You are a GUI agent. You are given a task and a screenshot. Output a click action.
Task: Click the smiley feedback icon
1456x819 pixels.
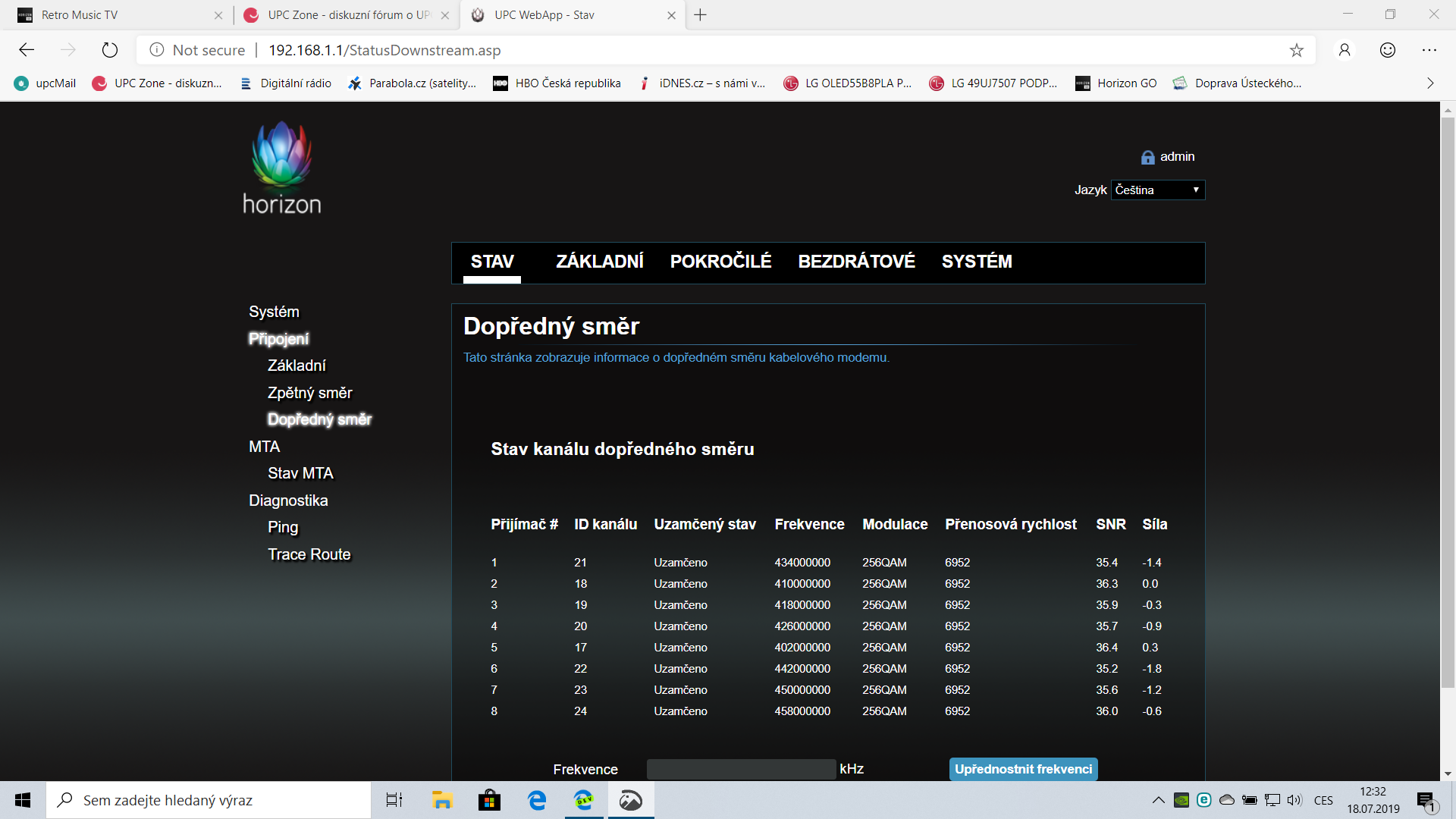click(1388, 50)
